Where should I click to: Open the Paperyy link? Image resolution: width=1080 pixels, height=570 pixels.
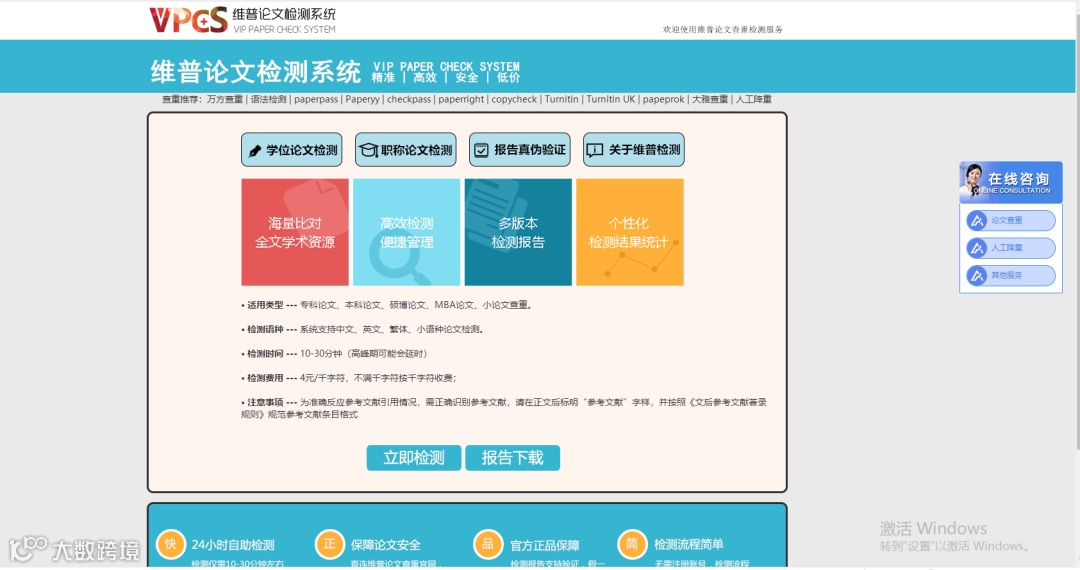click(362, 99)
